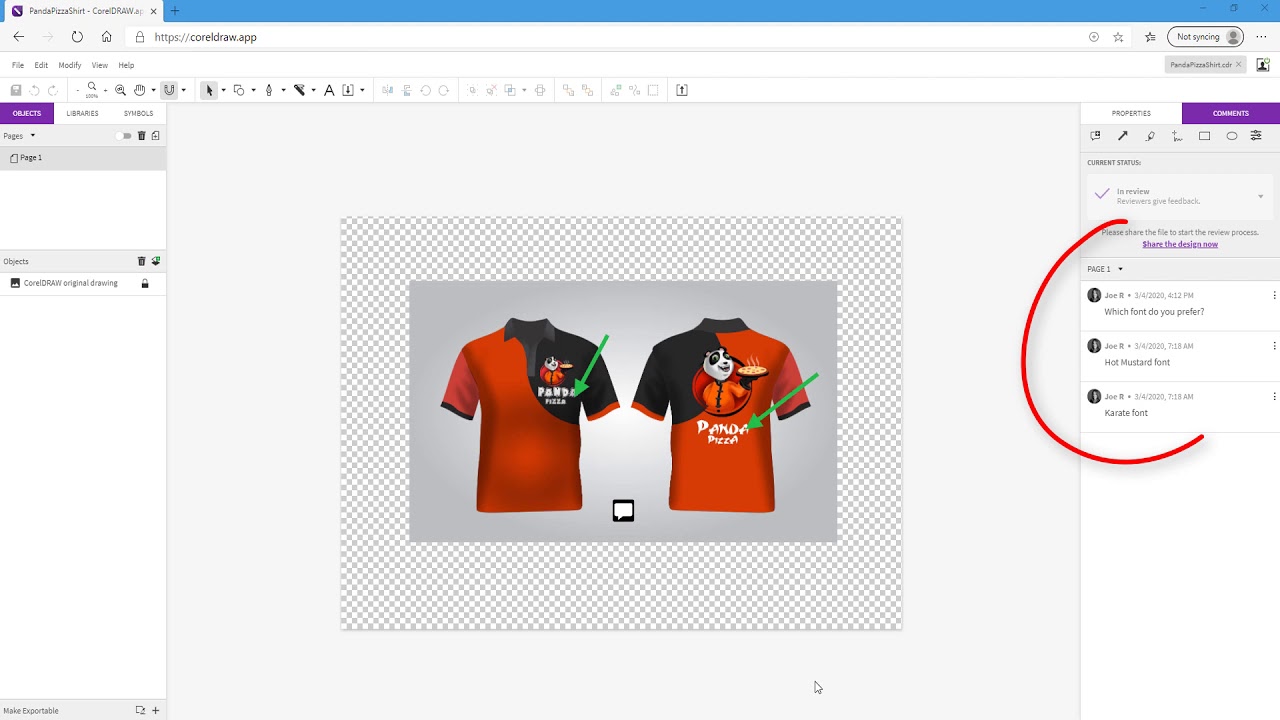This screenshot has height=720, width=1280.
Task: Select the freehand annotation tool
Action: coord(1177,136)
